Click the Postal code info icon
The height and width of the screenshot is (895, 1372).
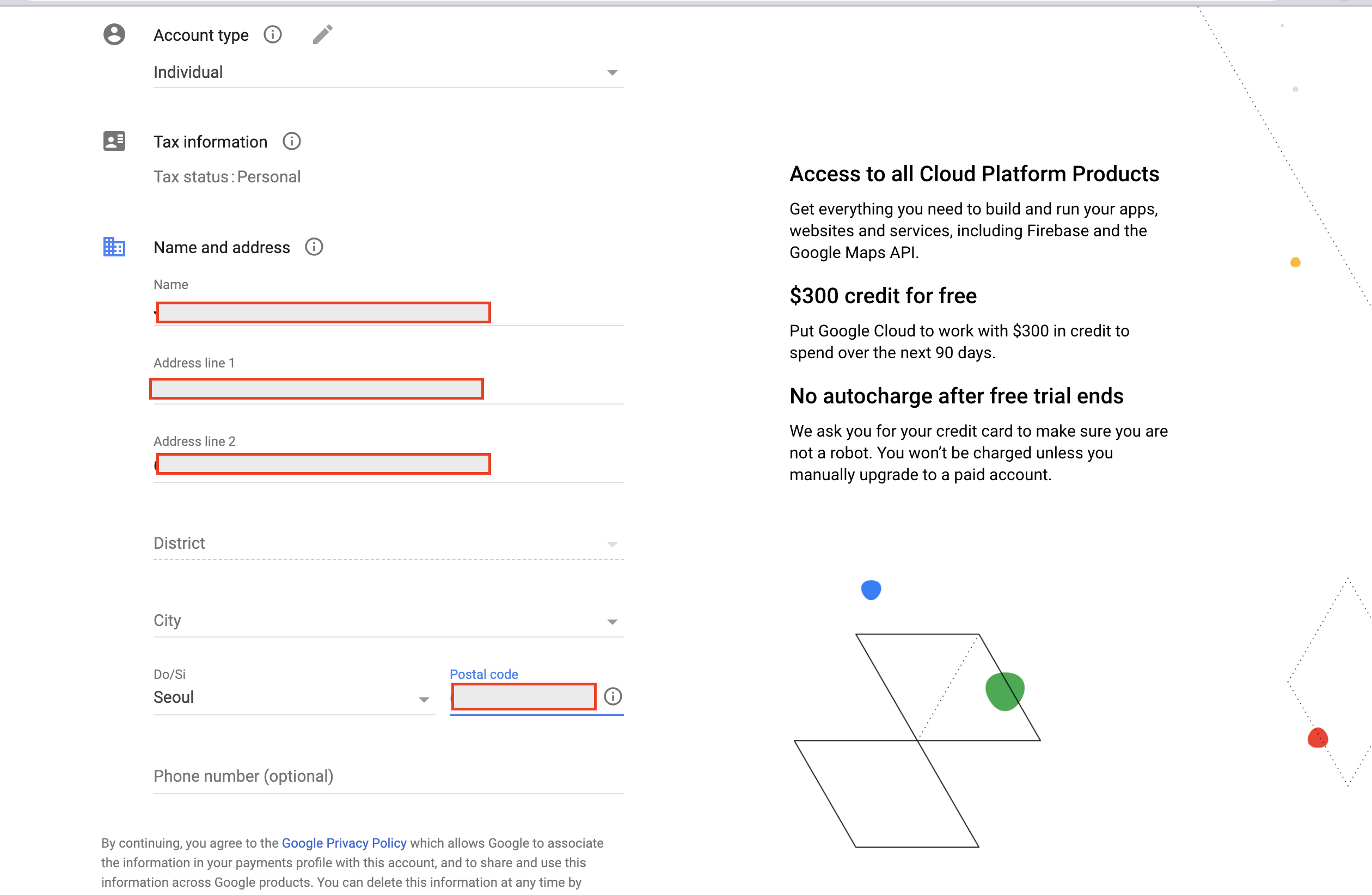coord(613,697)
